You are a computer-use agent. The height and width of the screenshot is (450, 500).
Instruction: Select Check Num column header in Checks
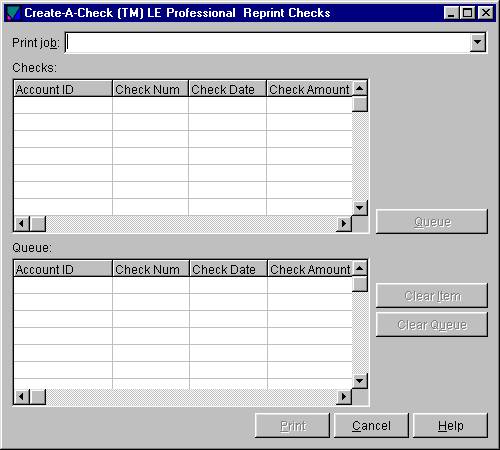150,89
